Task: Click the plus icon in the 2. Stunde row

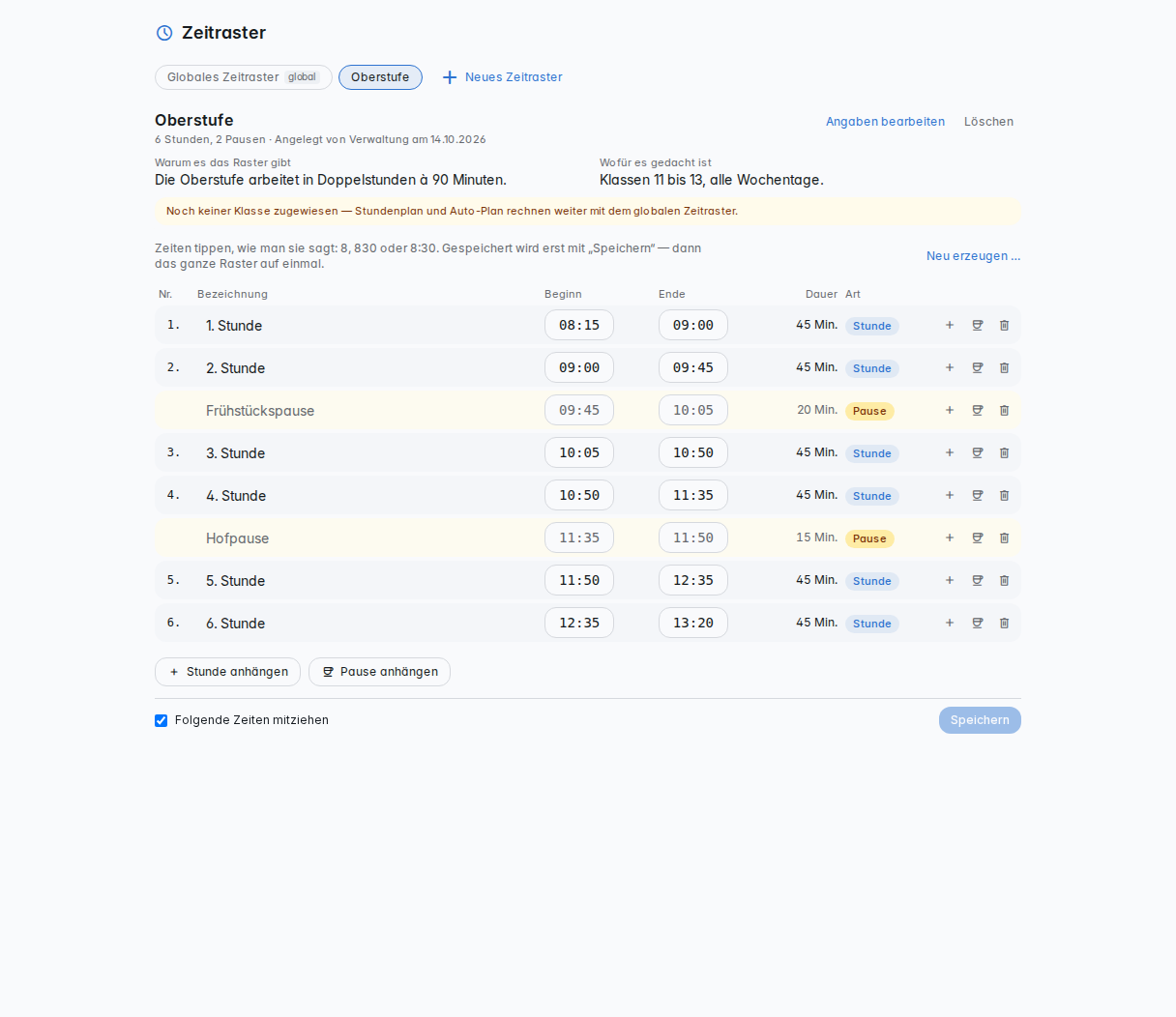Action: 950,368
